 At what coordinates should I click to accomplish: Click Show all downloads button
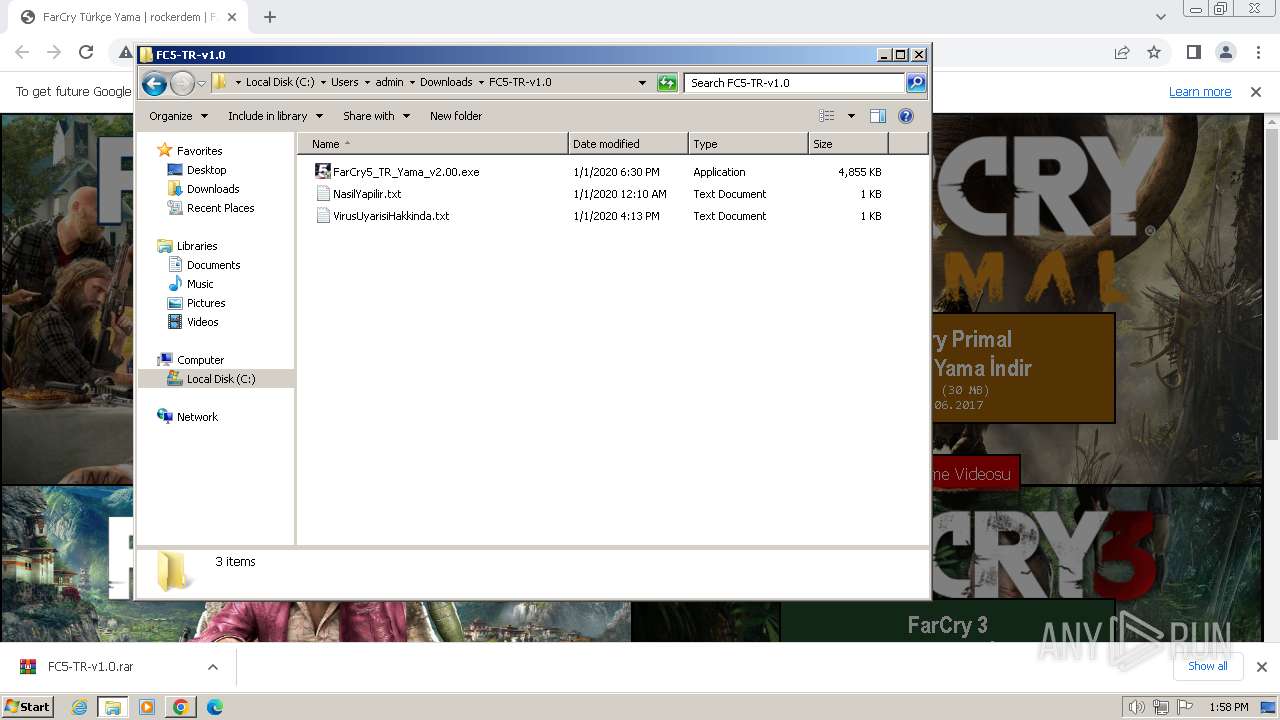click(1208, 666)
